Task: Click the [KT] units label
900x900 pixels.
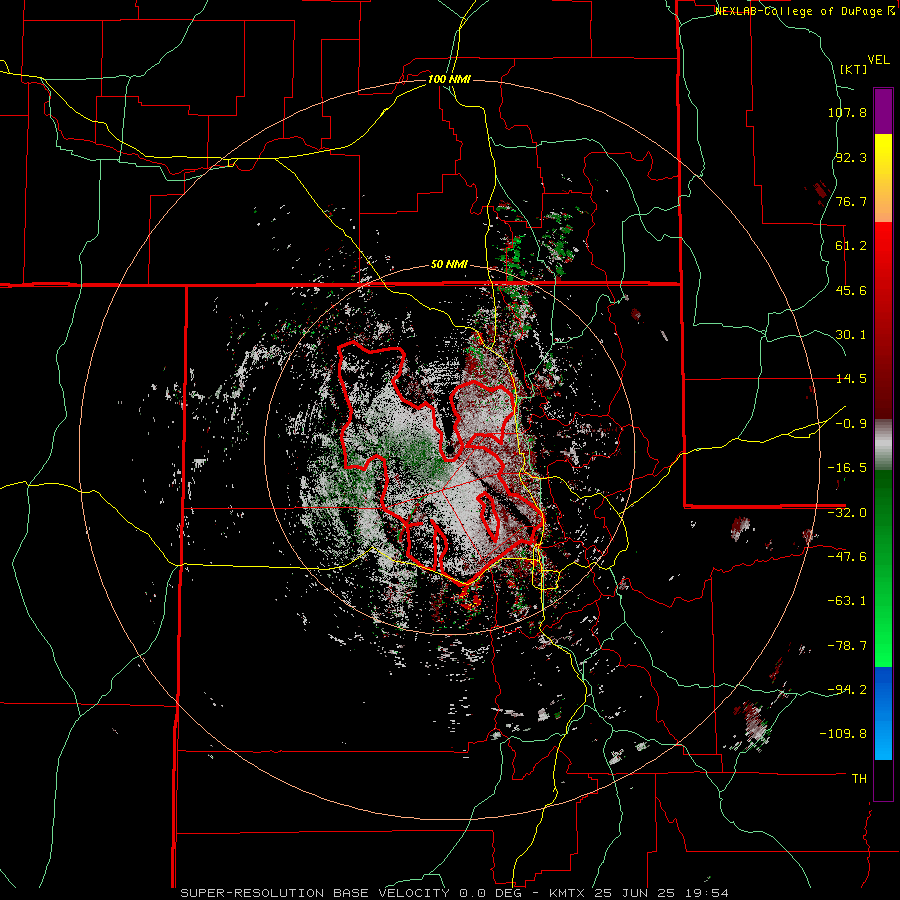Action: point(853,69)
